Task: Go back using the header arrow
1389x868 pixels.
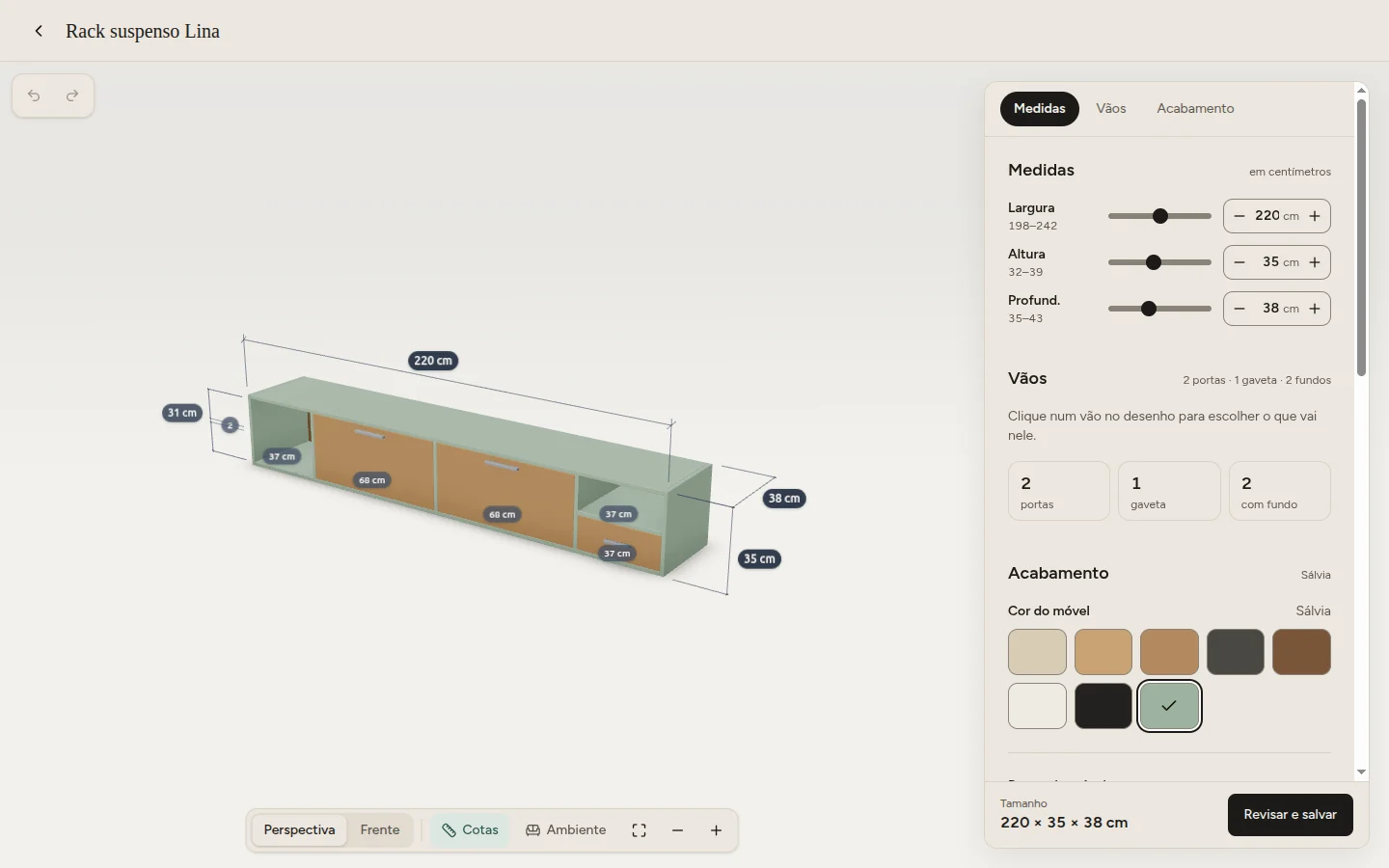Action: [39, 31]
